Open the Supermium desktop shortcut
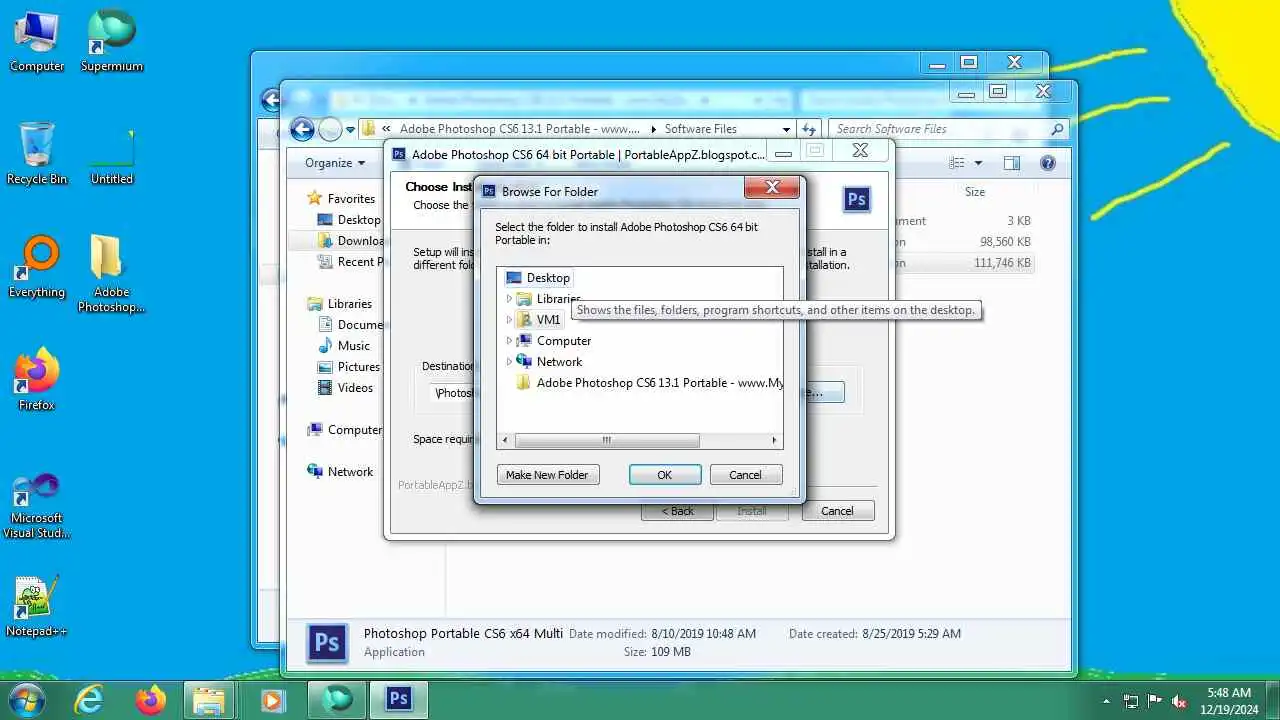 [x=112, y=42]
